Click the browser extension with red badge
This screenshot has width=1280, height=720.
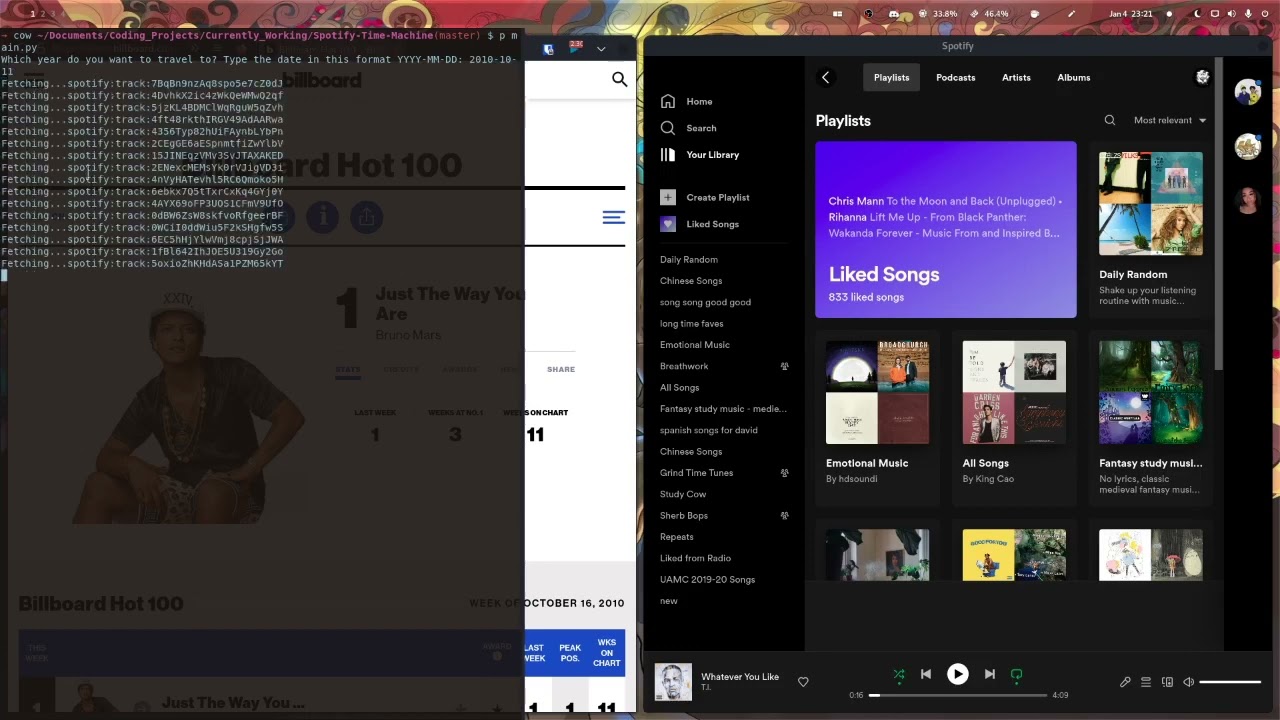(576, 47)
